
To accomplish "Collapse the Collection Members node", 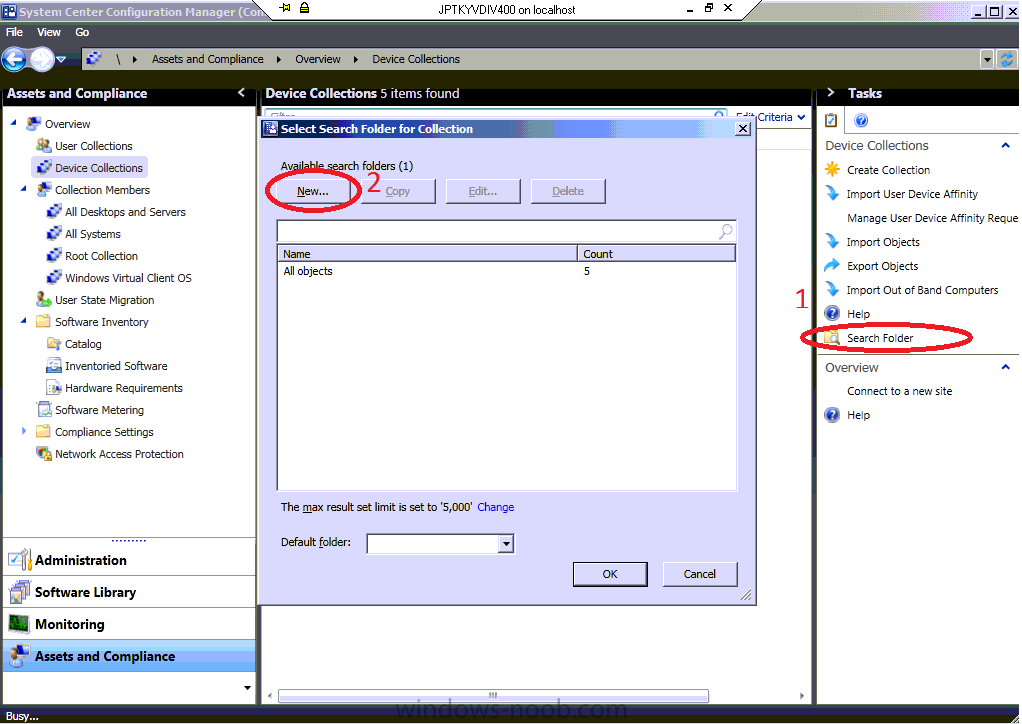I will 24,188.
